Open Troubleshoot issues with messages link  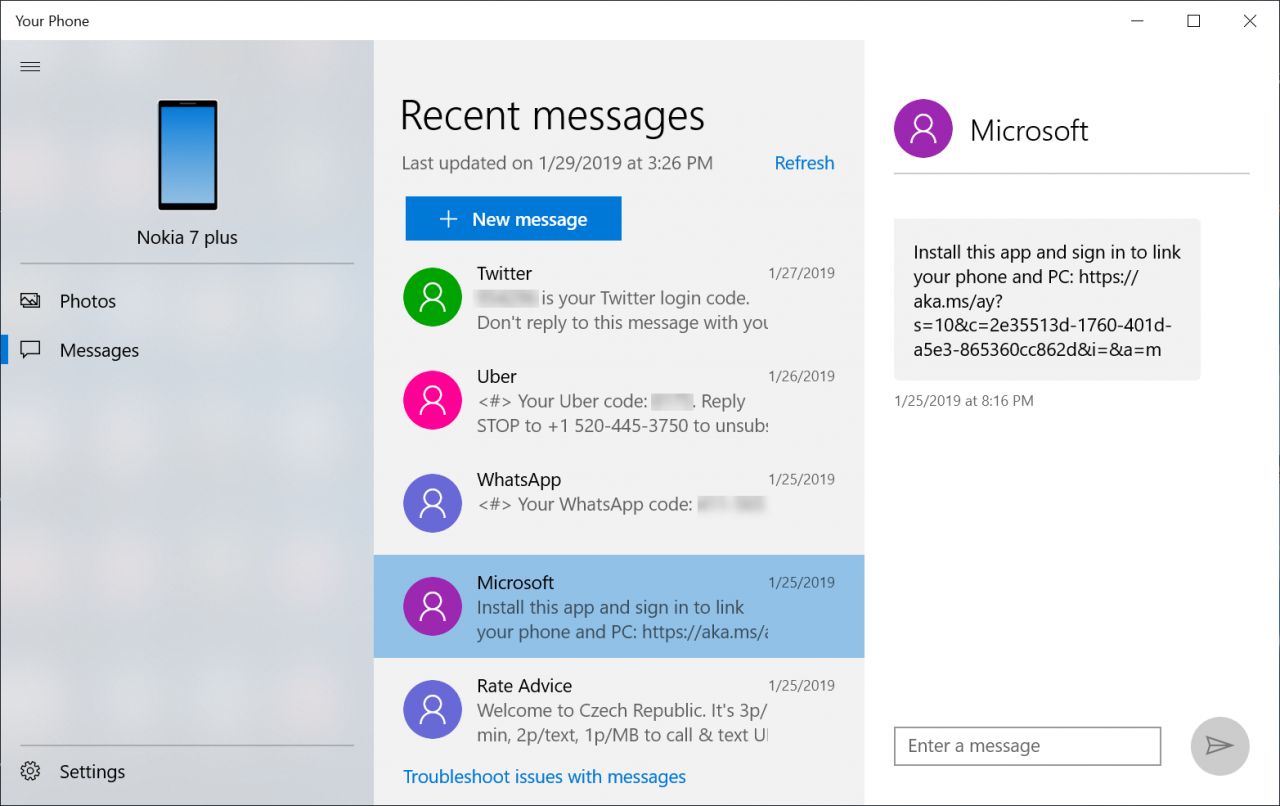pos(545,777)
